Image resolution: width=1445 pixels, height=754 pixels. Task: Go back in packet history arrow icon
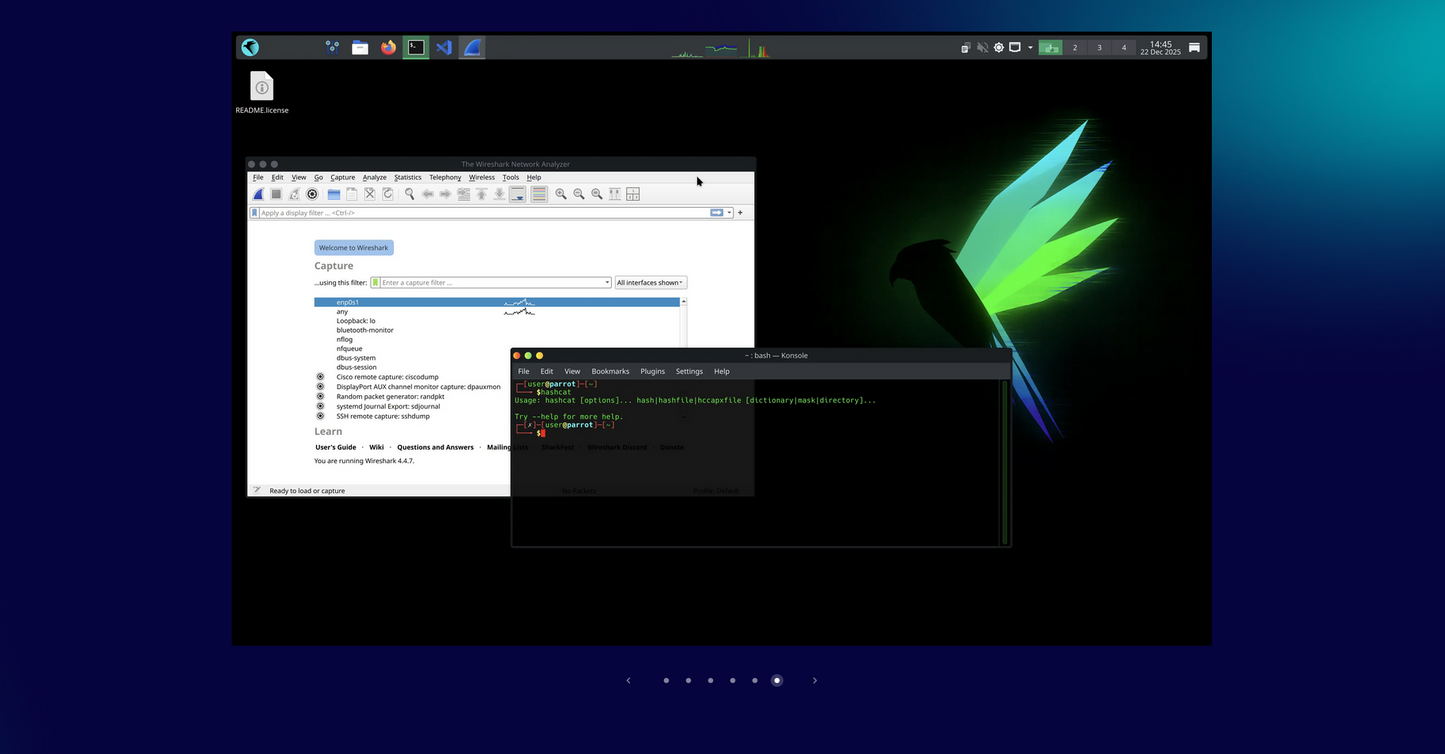click(x=427, y=194)
